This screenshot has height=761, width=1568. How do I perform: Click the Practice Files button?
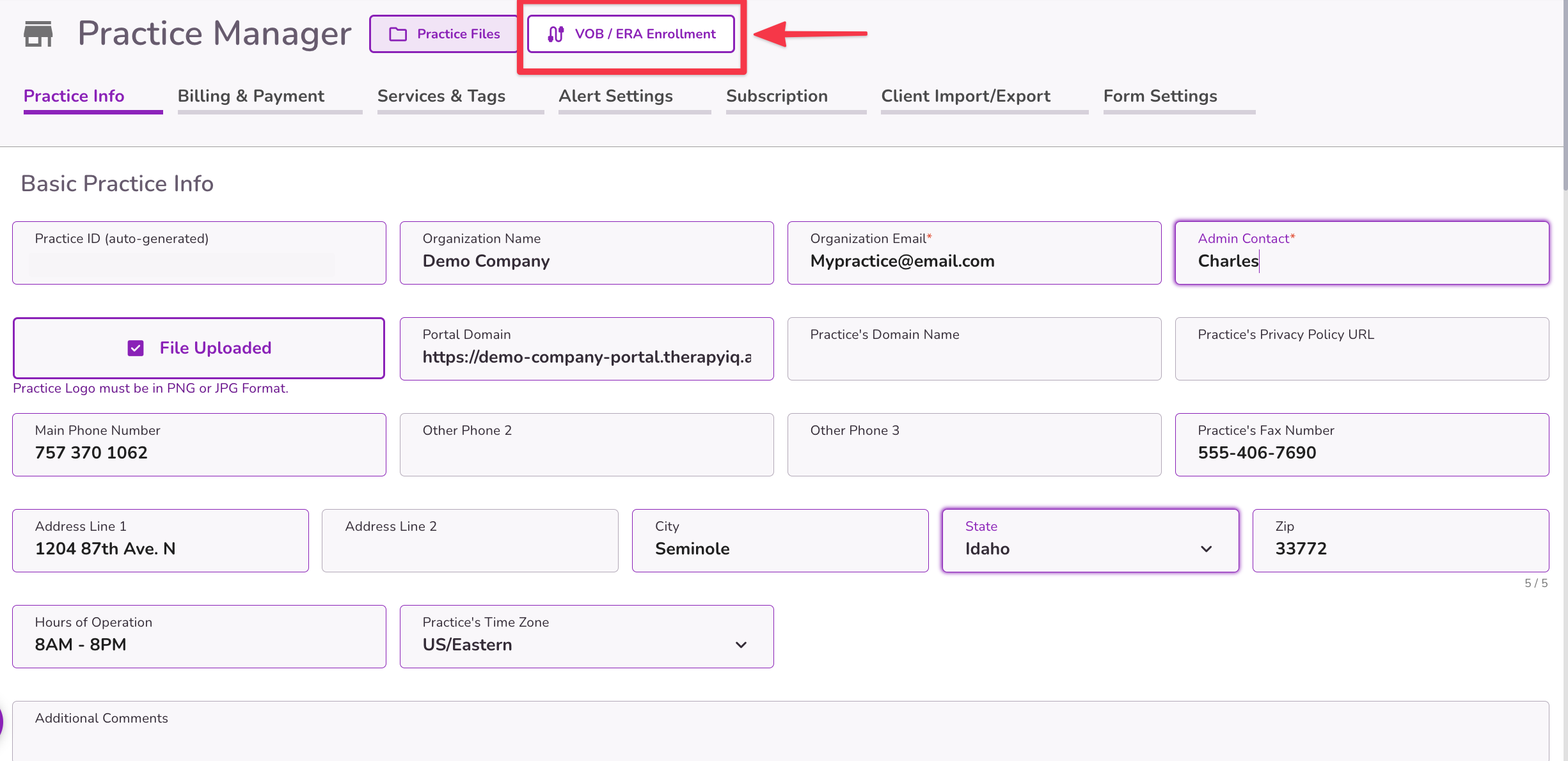(444, 34)
